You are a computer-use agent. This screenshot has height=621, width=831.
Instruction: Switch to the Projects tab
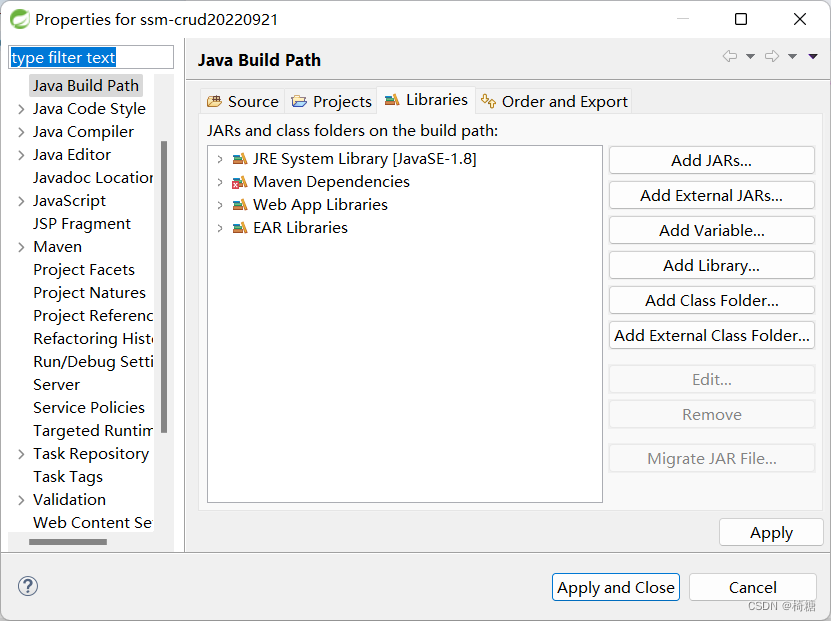tap(331, 101)
